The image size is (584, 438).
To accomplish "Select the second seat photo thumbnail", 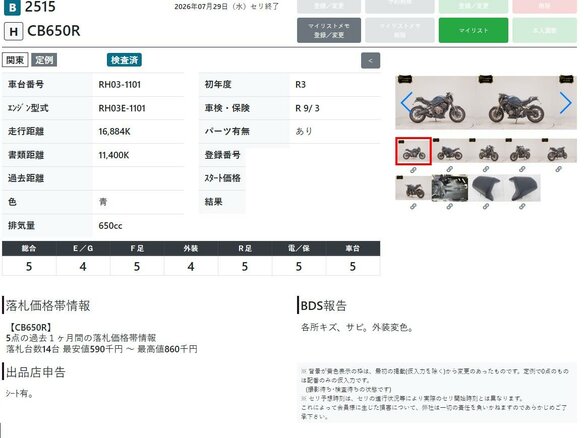I will point(522,188).
